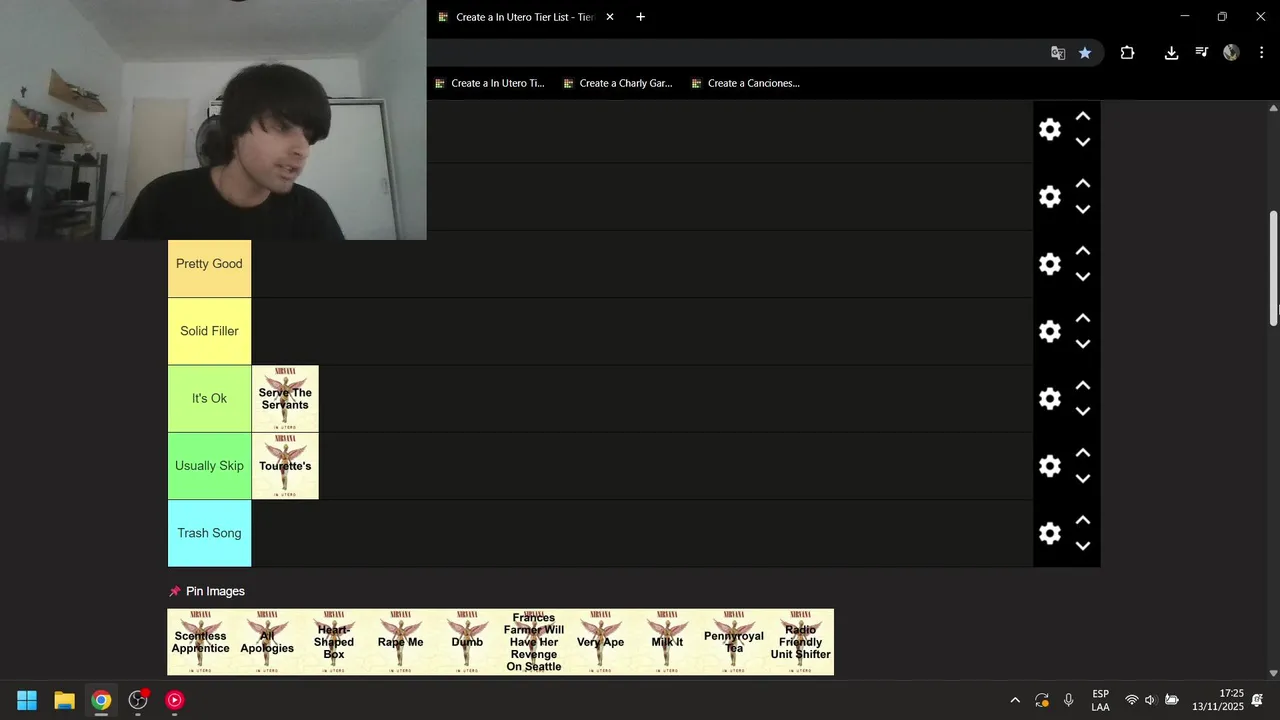Screen dimensions: 1280x720
Task: Open the Wi-Fi network tray icon
Action: [1131, 700]
